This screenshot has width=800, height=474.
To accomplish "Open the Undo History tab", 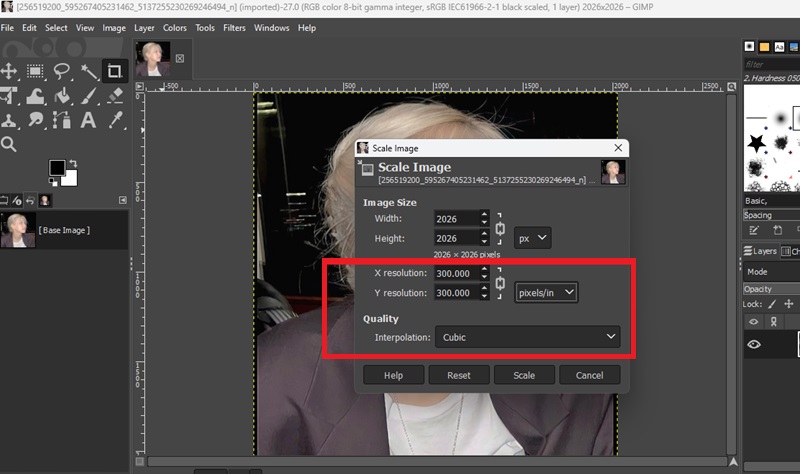I will pos(31,201).
